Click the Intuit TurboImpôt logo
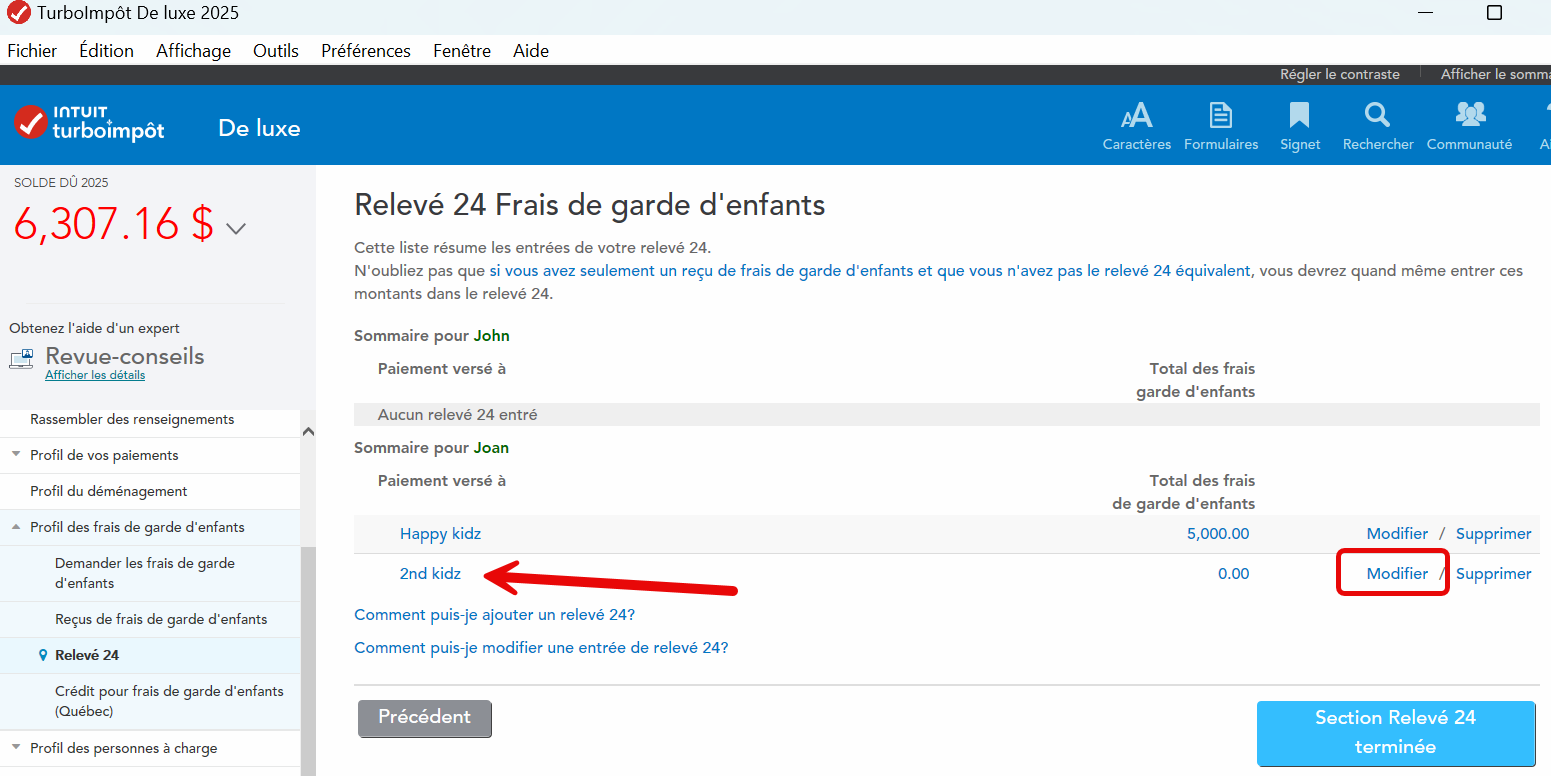 (89, 123)
